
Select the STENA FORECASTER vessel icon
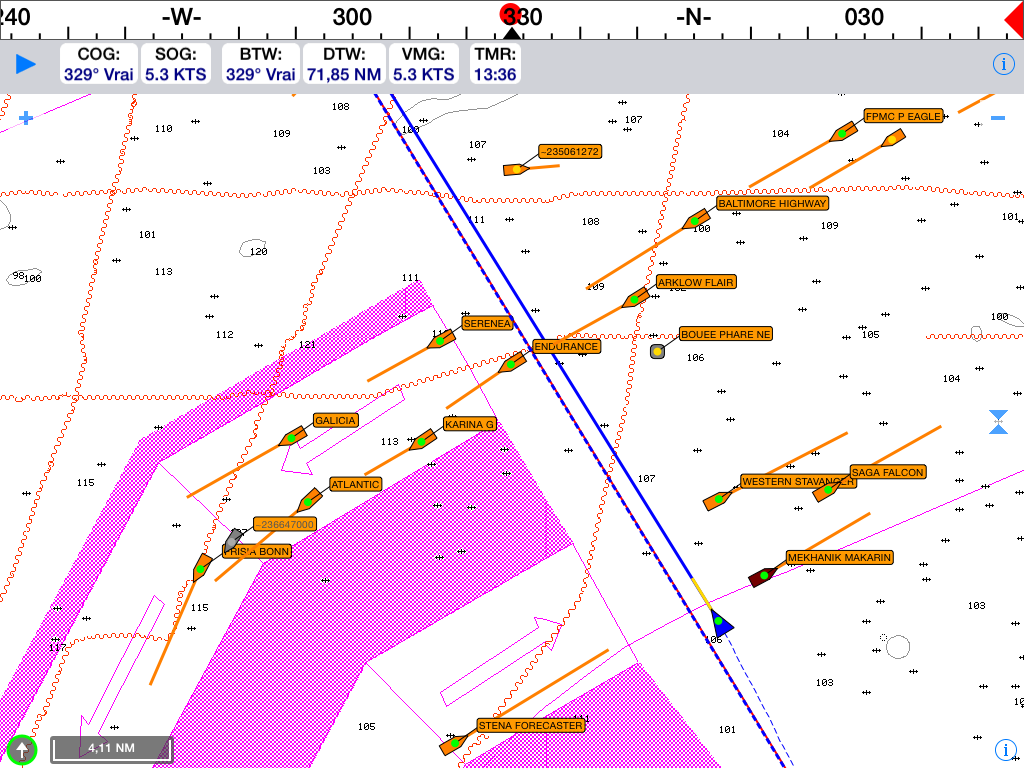(x=454, y=744)
